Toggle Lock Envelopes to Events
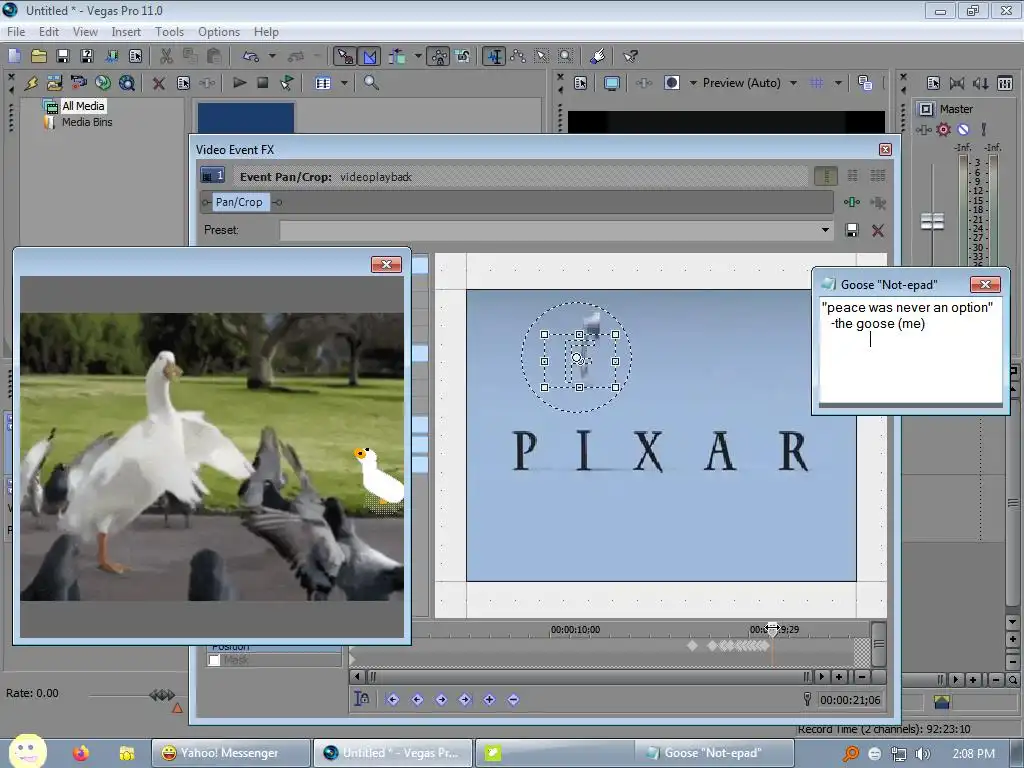1024x768 pixels. 439,56
